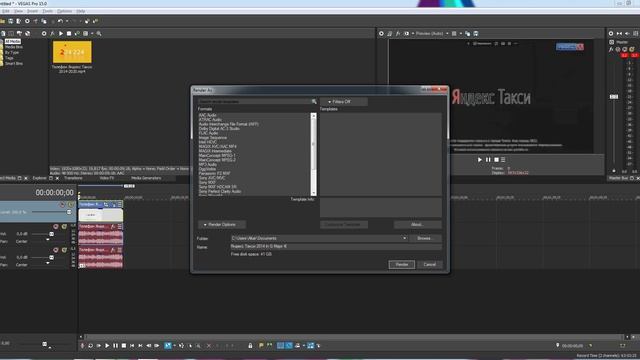
Task: Open the Tools menu
Action: pyautogui.click(x=48, y=11)
